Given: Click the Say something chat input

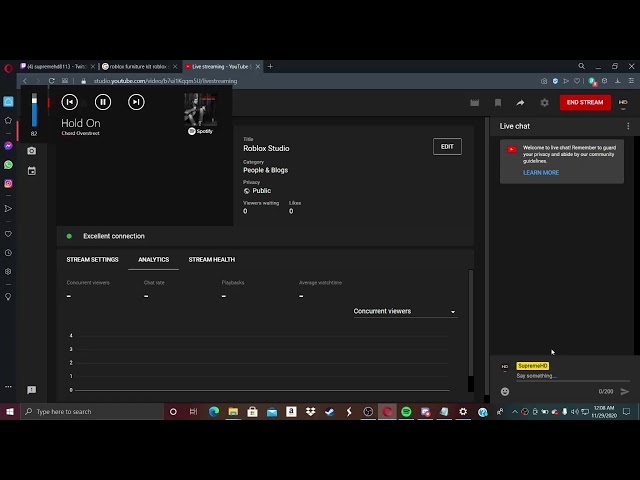Looking at the screenshot, I should pyautogui.click(x=573, y=376).
